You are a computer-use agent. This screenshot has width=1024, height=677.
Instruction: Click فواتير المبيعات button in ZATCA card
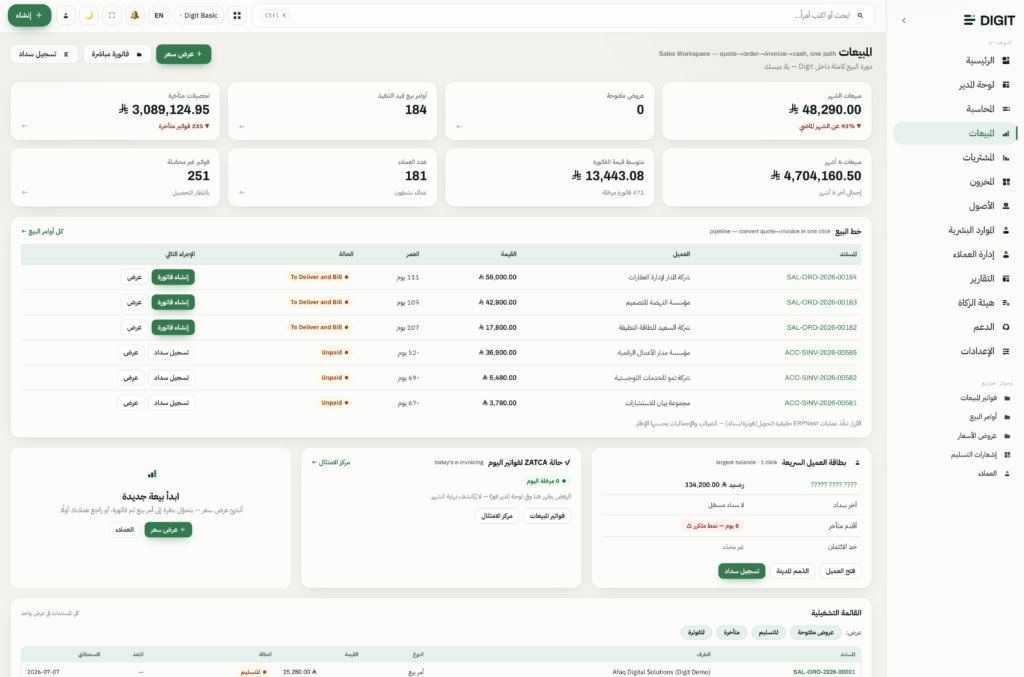[547, 516]
